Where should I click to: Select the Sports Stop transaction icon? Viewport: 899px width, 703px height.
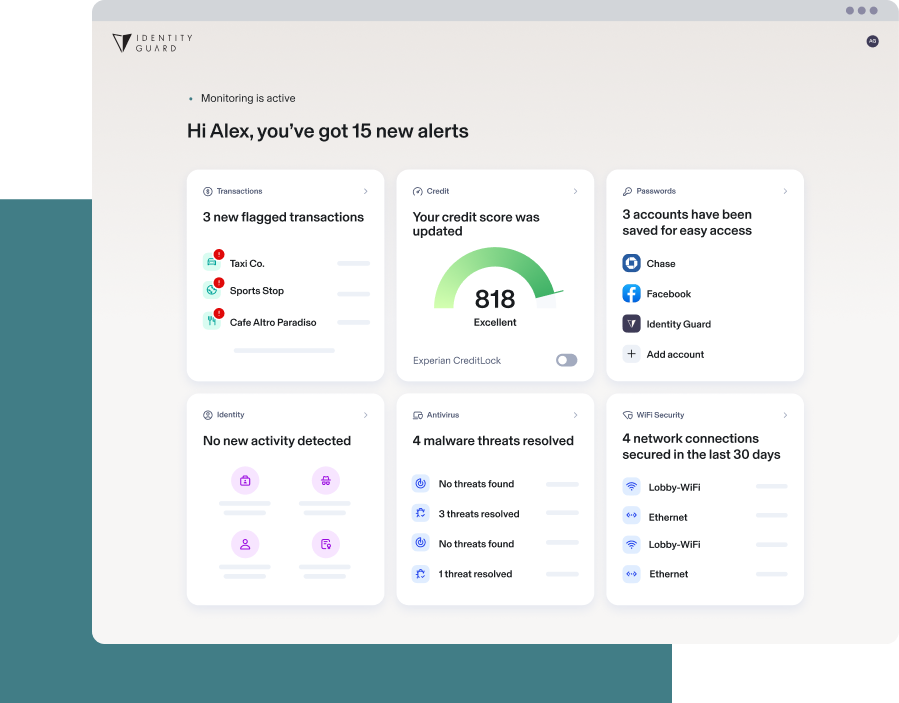[x=212, y=290]
